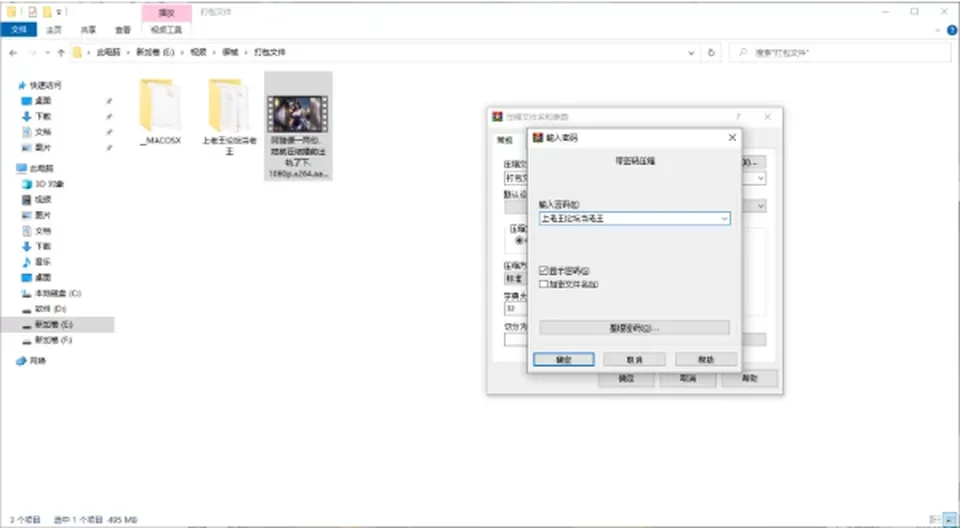
Task: Expand archive name dropdown in background dialog
Action: coord(761,178)
